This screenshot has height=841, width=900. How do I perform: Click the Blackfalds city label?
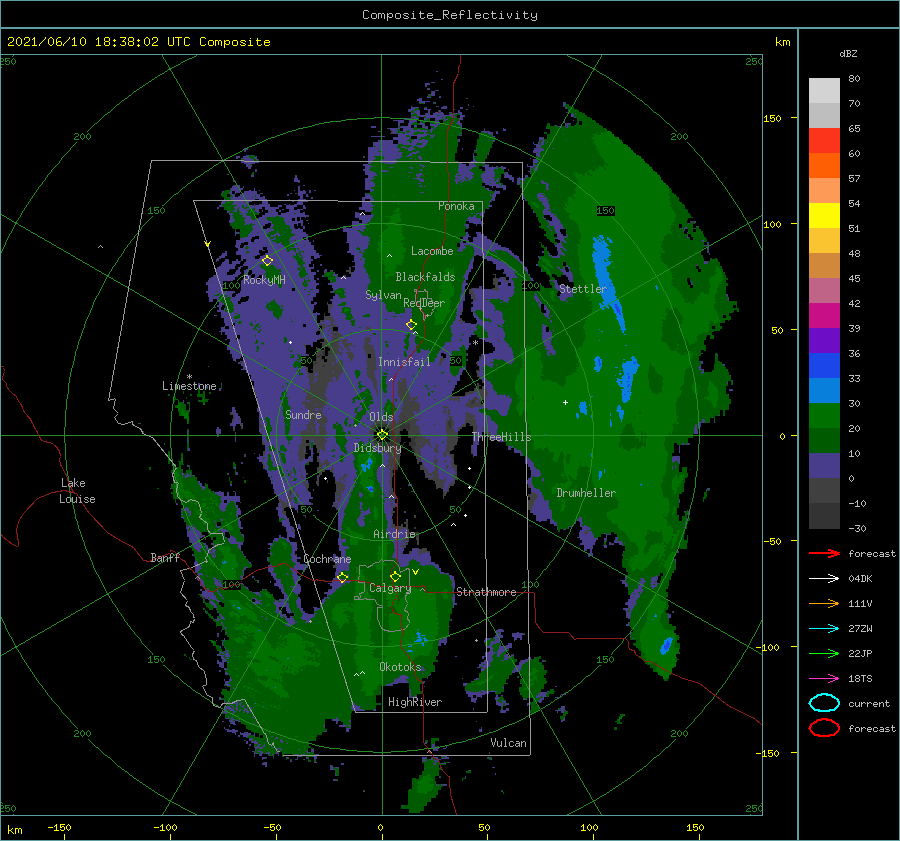425,277
